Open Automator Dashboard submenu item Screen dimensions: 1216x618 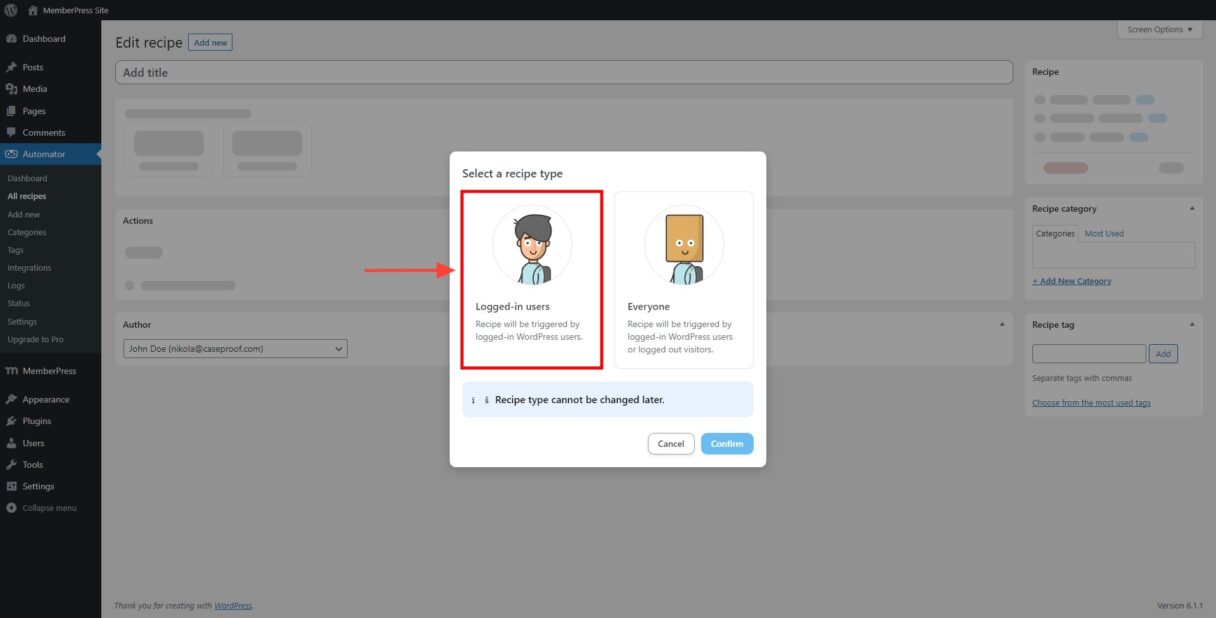coord(27,178)
